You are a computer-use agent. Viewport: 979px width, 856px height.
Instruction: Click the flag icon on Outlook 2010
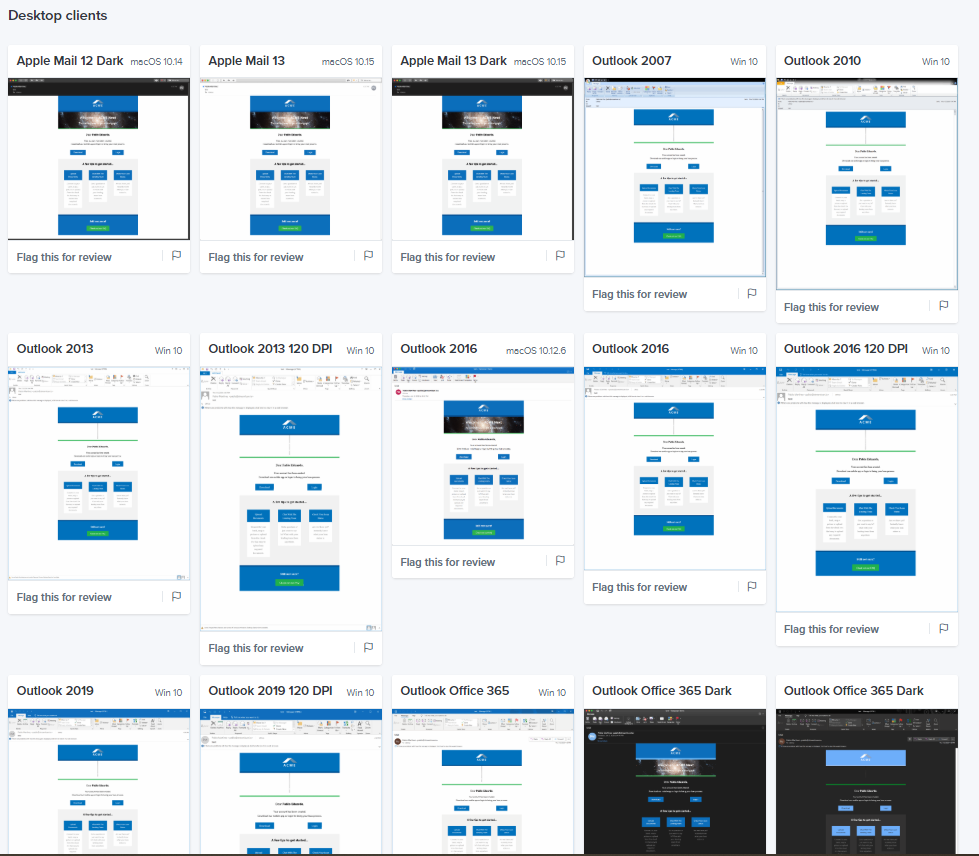943,307
